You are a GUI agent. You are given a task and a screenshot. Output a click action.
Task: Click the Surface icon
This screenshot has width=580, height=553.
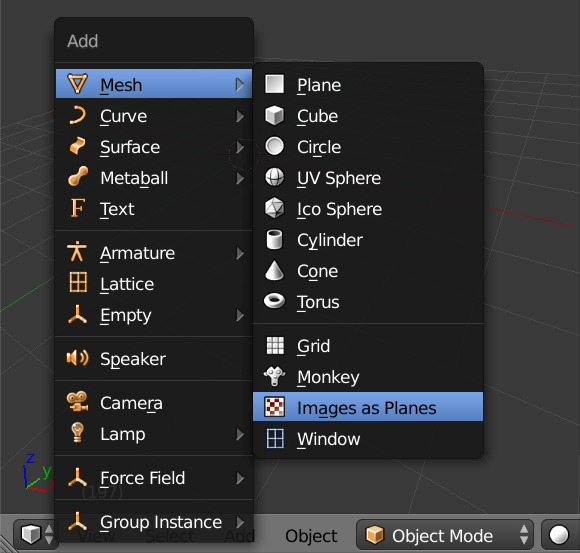(78, 146)
